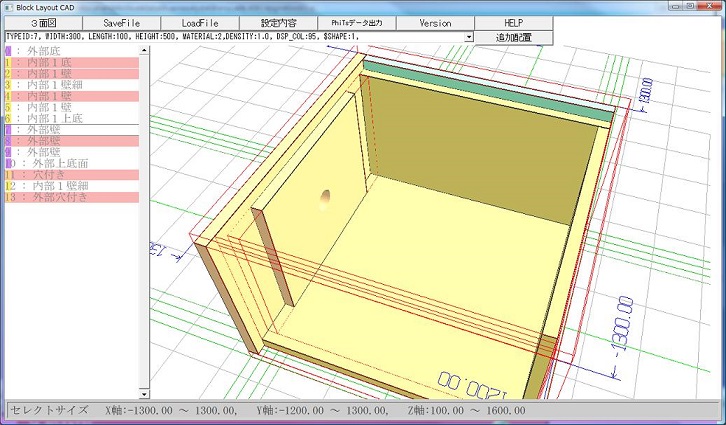Select list row 11 : 穴付き
The height and width of the screenshot is (425, 726).
tap(72, 175)
